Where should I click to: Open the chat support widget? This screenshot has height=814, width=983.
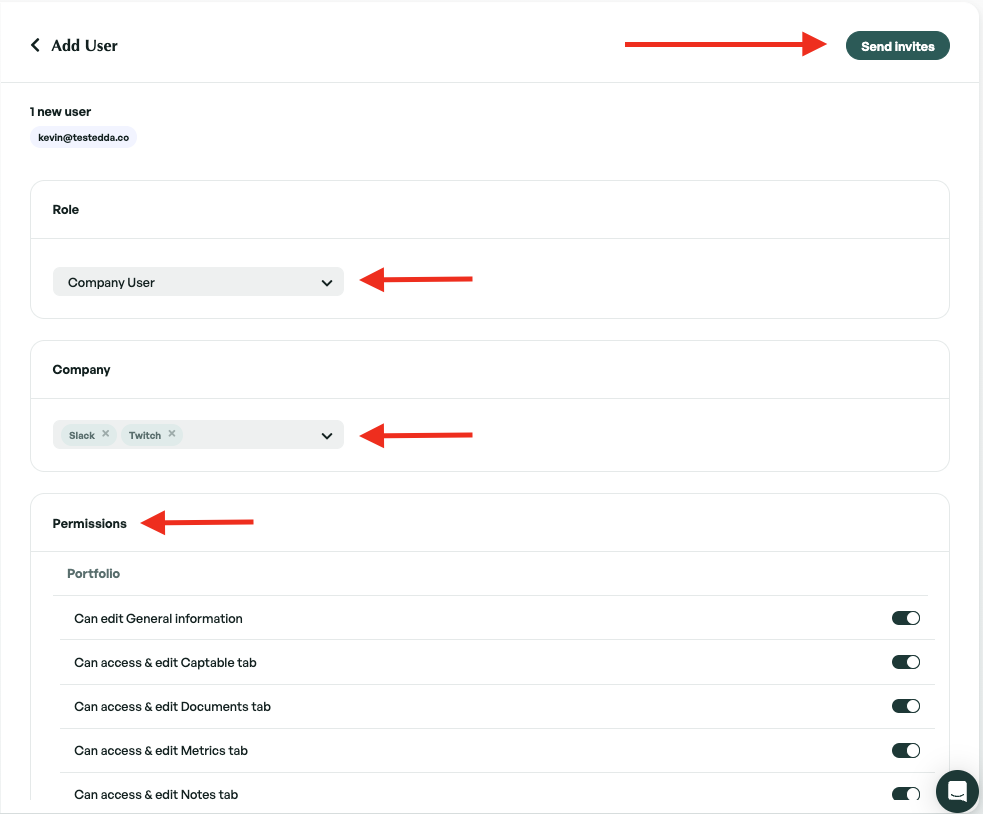[957, 791]
